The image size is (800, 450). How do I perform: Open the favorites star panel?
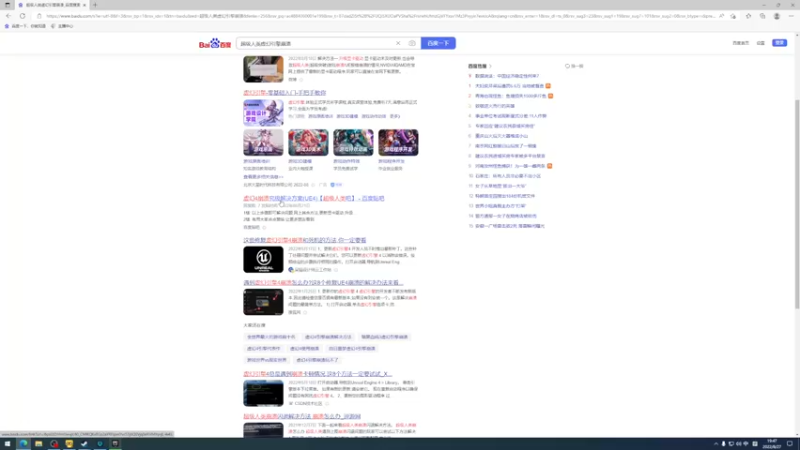point(748,16)
